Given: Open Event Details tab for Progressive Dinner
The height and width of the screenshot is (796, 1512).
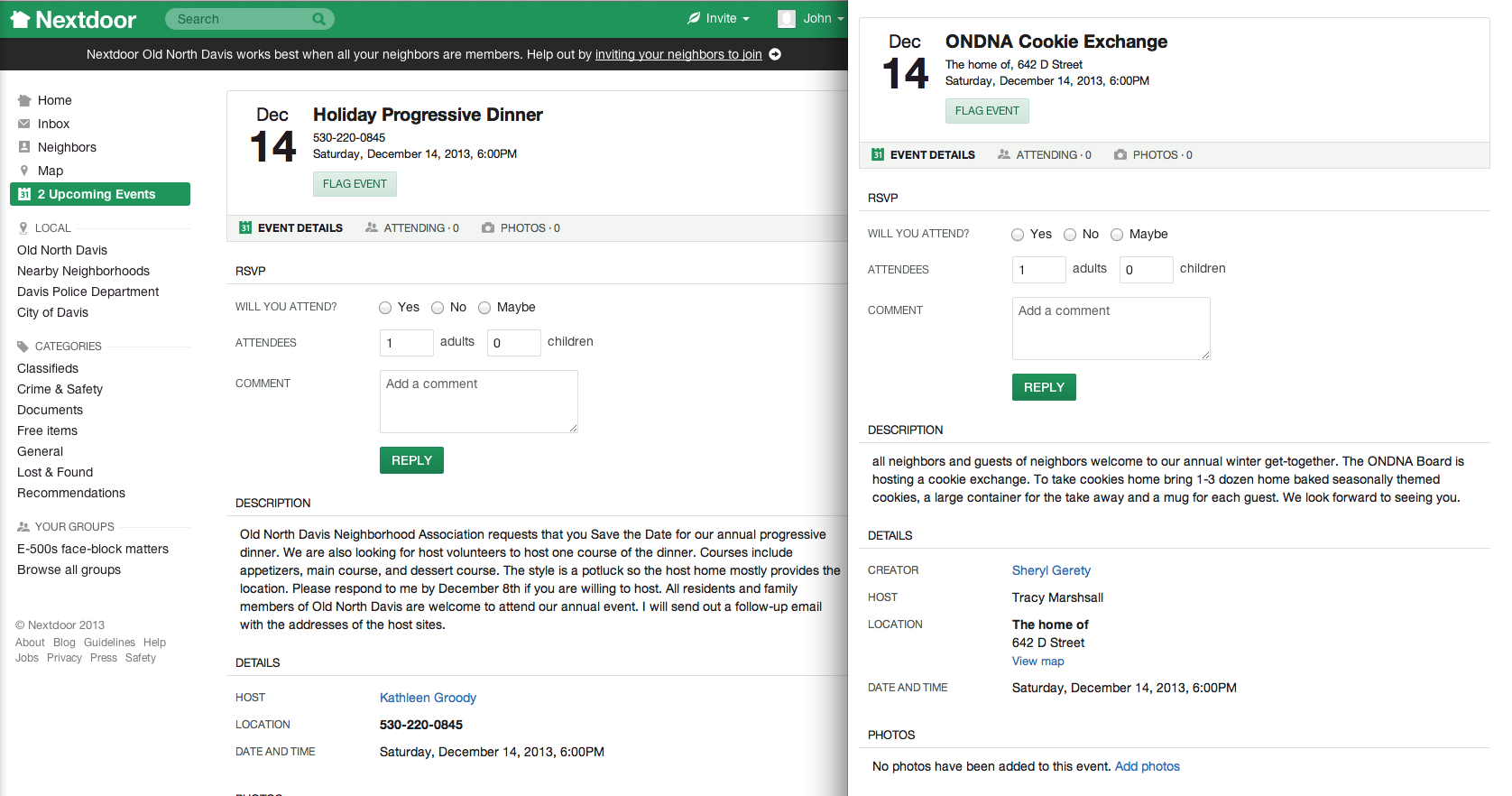Looking at the screenshot, I should tap(290, 227).
